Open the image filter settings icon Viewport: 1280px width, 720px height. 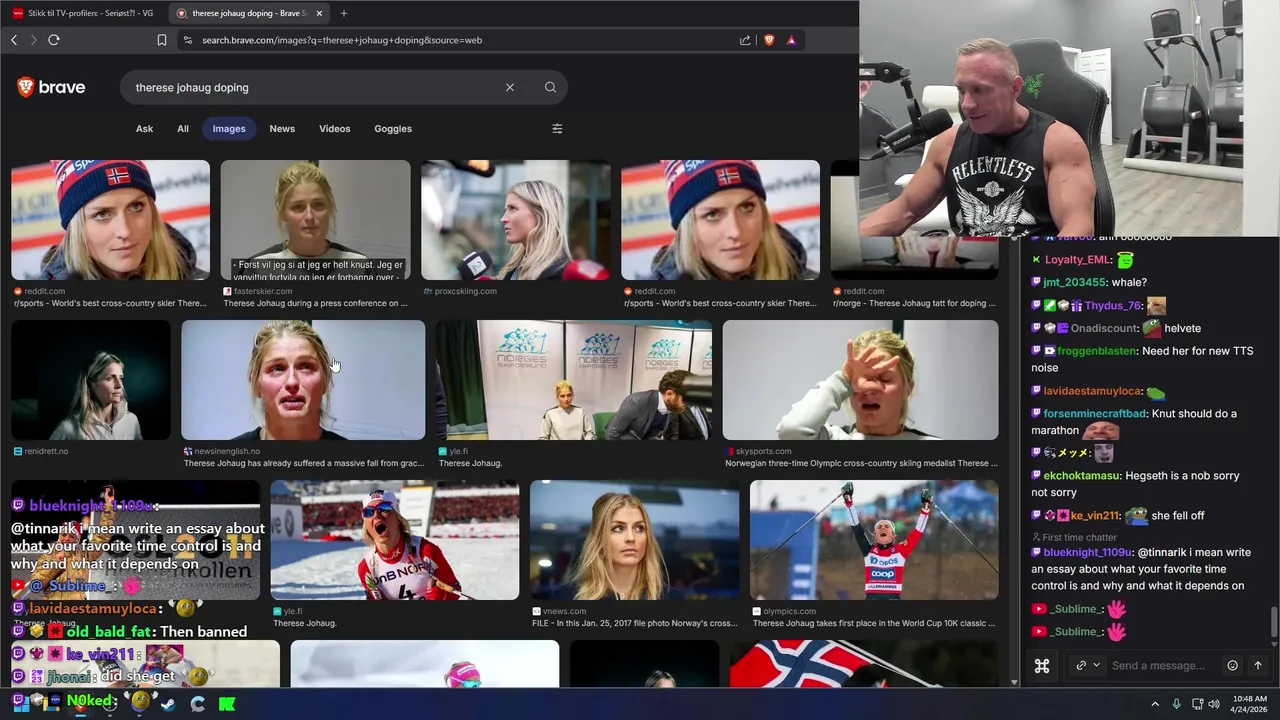point(557,128)
